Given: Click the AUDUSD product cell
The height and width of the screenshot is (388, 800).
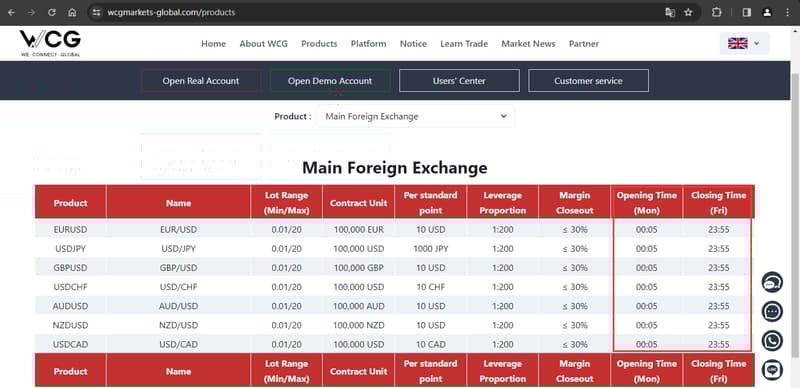Looking at the screenshot, I should point(70,306).
